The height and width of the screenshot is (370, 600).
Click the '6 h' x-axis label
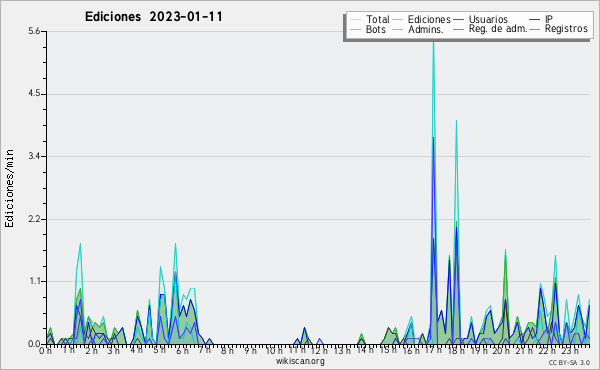point(182,350)
